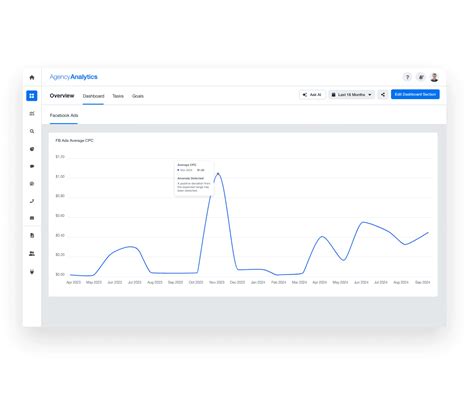The image size is (474, 395).
Task: Open the sliders icon below the dashboard icon
Action: (x=32, y=114)
